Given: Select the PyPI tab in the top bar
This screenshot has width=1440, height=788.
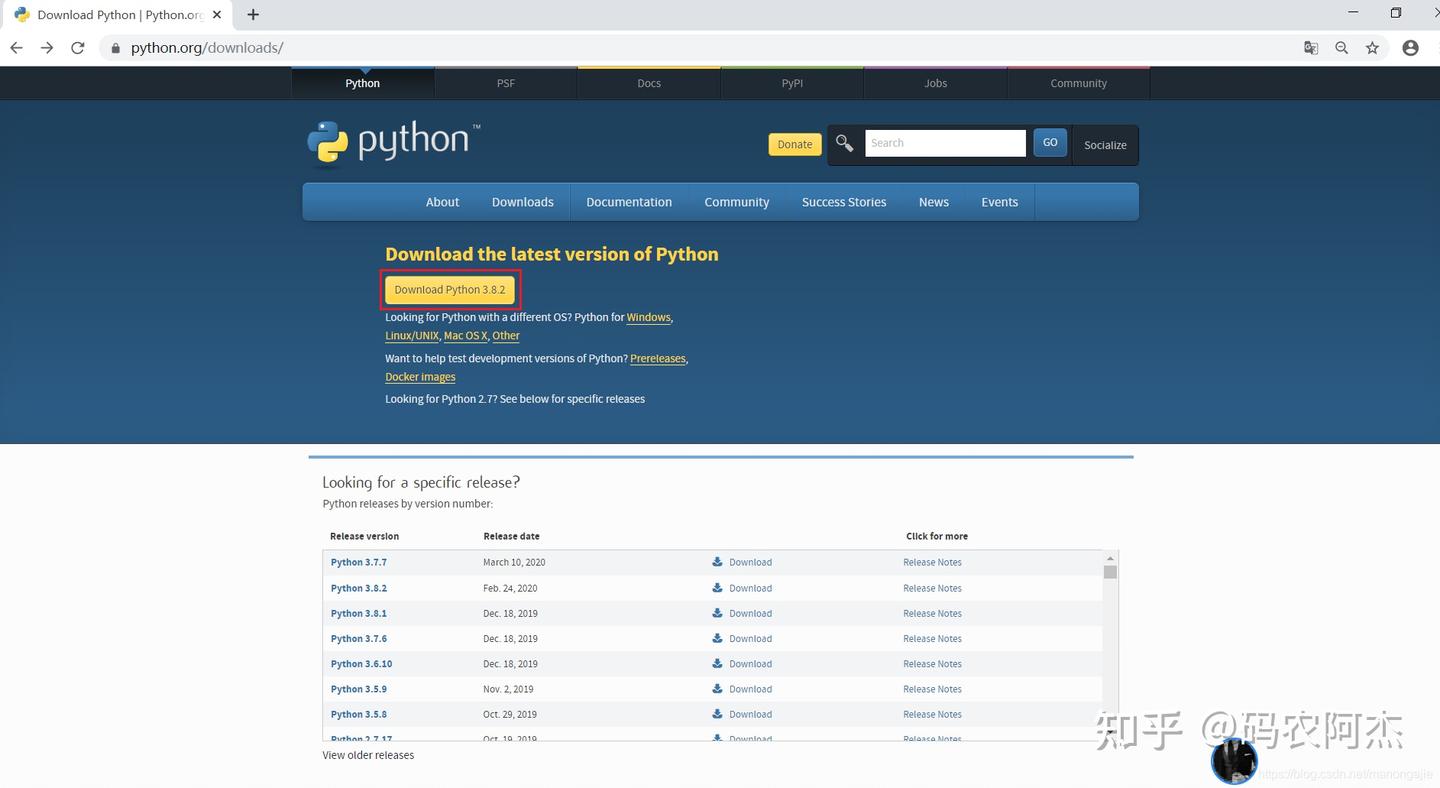Looking at the screenshot, I should [791, 83].
